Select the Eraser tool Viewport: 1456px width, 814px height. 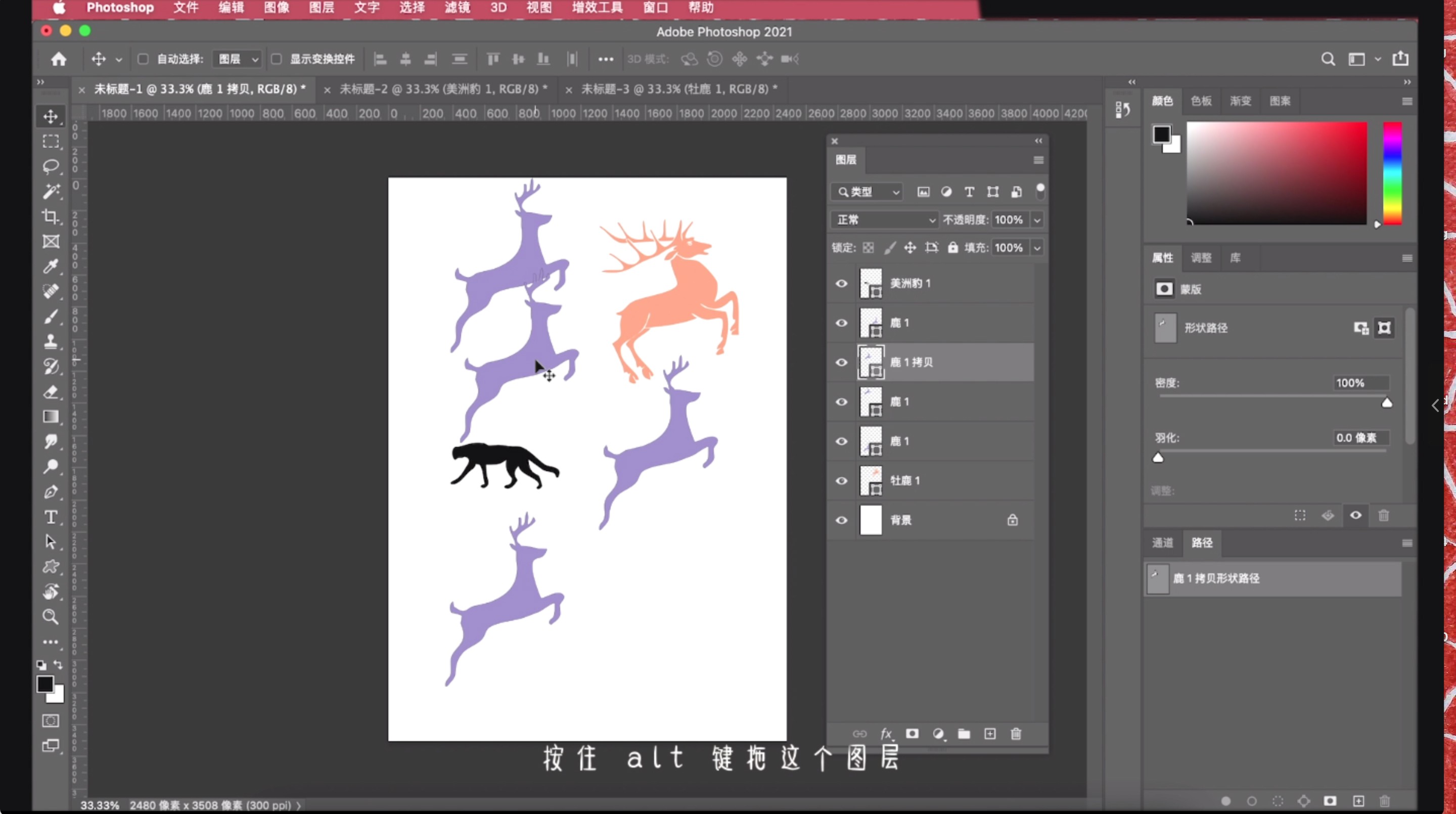coord(51,392)
